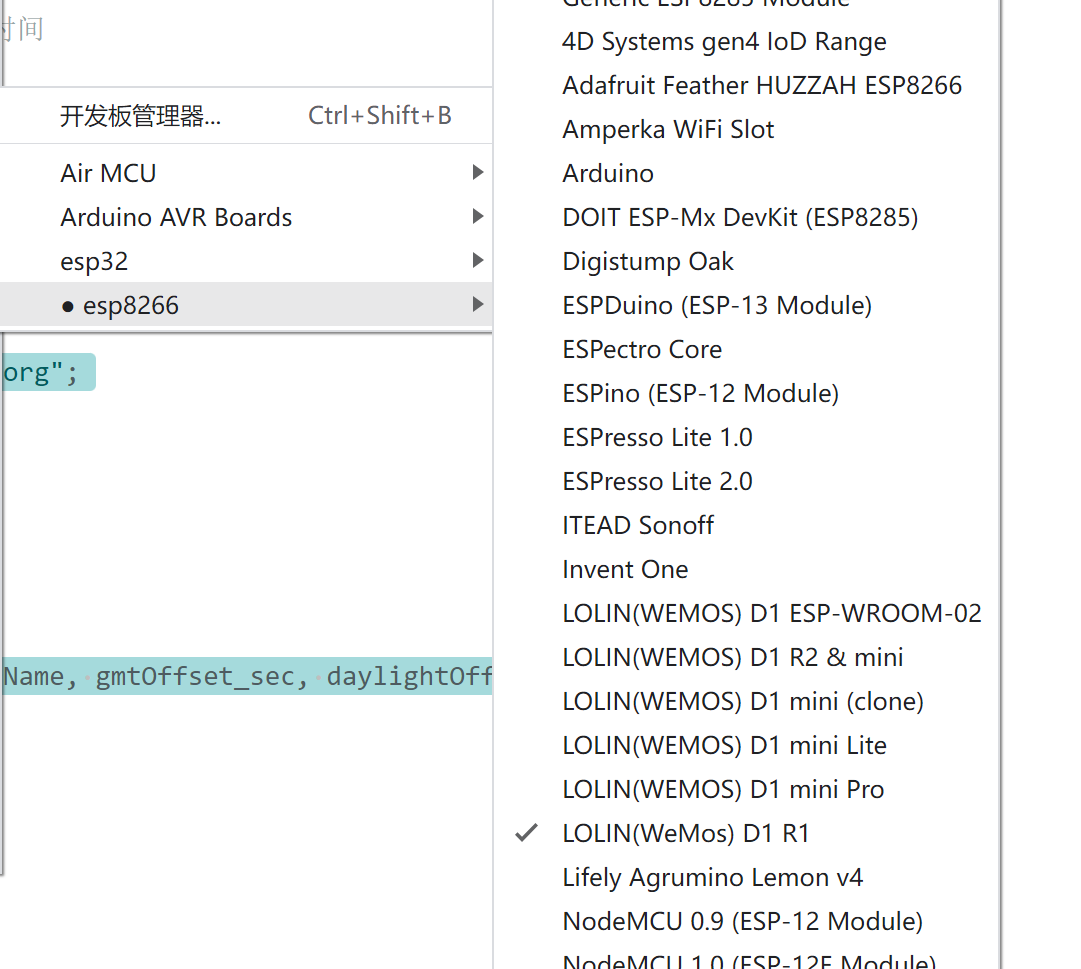Click the arrow next to Arduino AVR Boards

(477, 216)
